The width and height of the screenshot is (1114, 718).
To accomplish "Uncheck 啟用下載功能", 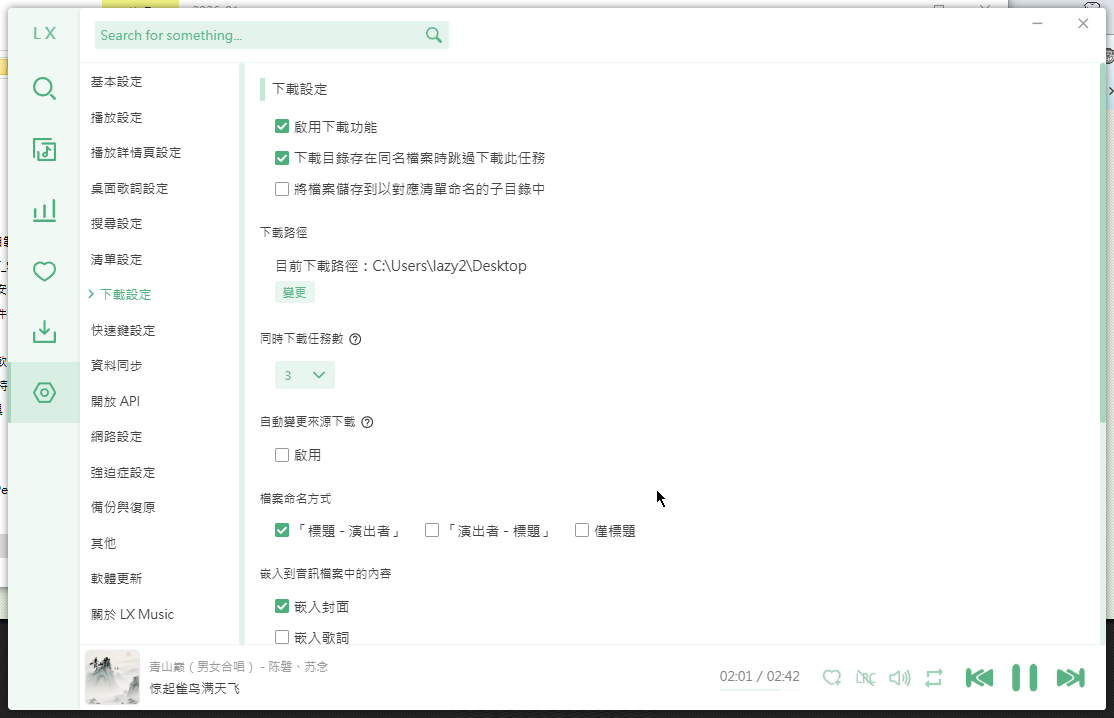I will (x=282, y=127).
